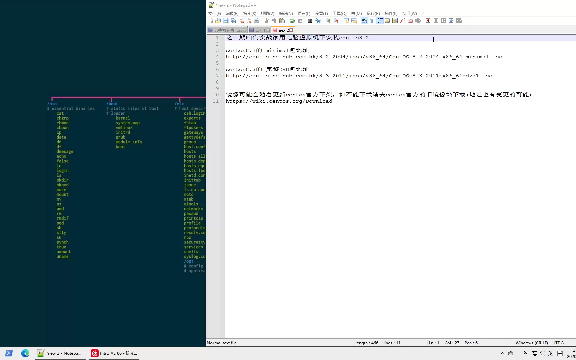Create a new document with the New toolbar icon

pos(212,21)
